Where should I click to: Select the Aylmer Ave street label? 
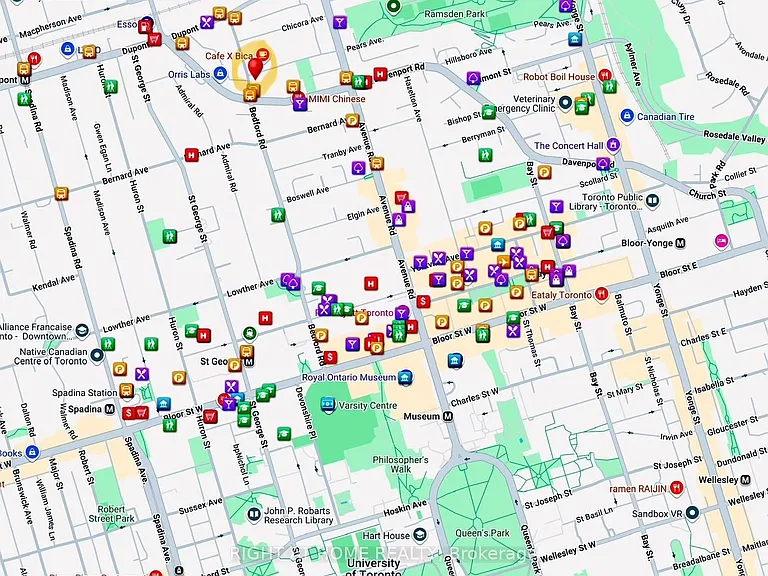631,65
